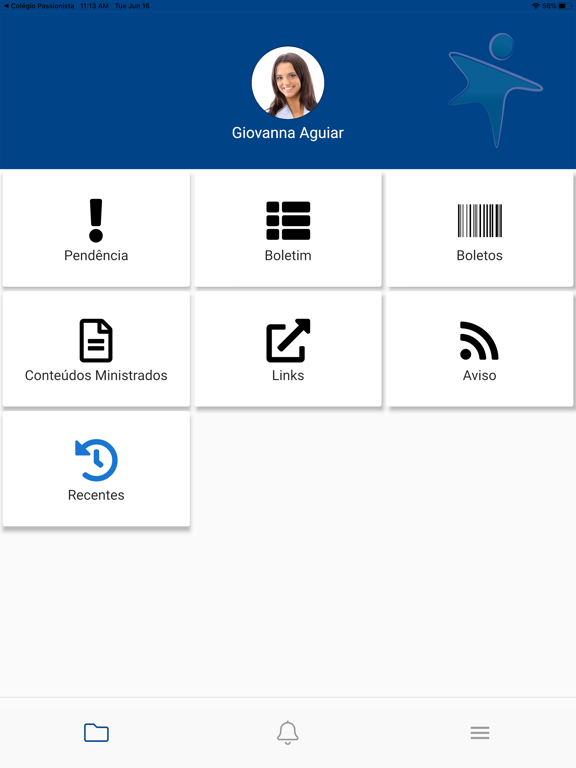This screenshot has height=768, width=576.
Task: Open the Recentes history clock icon
Action: (96, 460)
